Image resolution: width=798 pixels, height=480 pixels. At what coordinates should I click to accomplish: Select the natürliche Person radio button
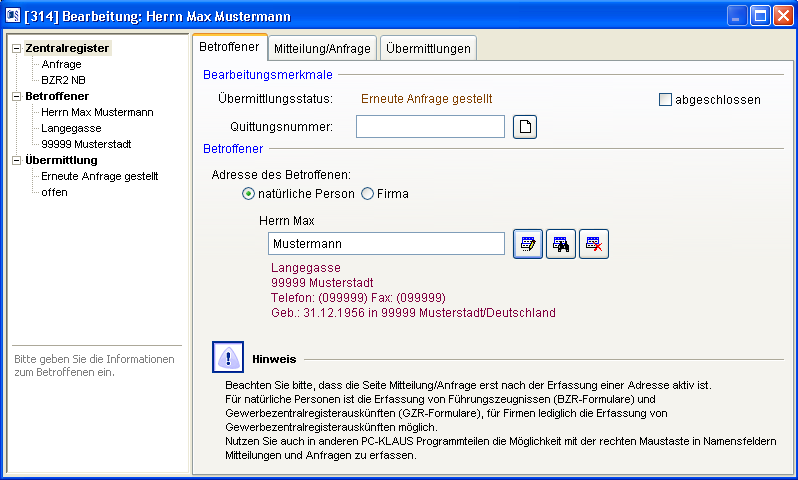(249, 193)
